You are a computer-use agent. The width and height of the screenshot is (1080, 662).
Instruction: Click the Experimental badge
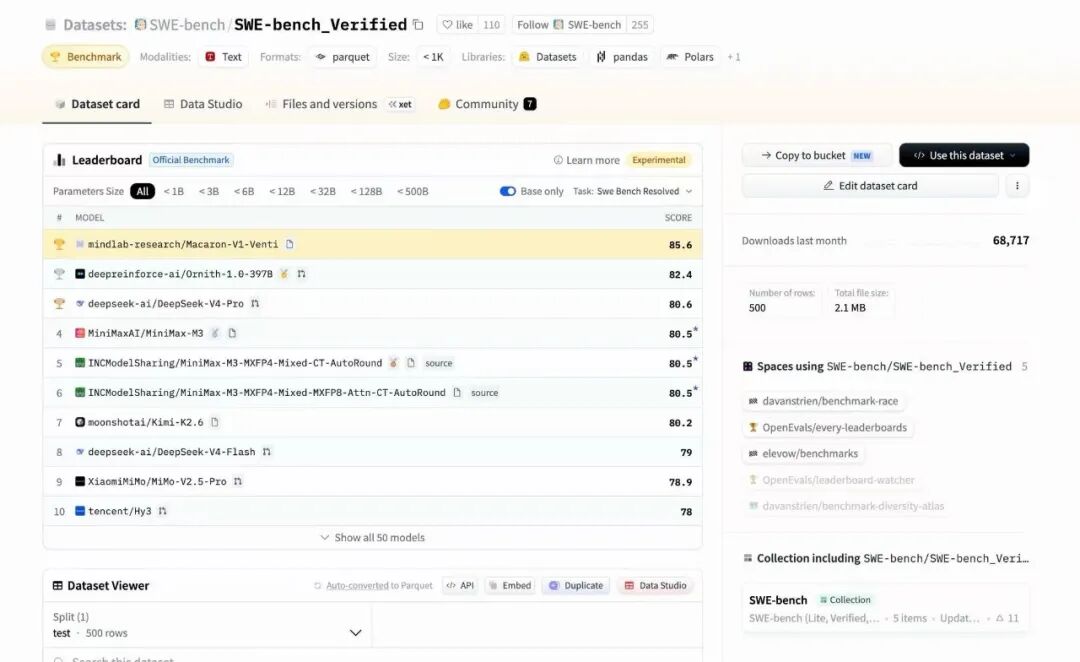tap(658, 160)
